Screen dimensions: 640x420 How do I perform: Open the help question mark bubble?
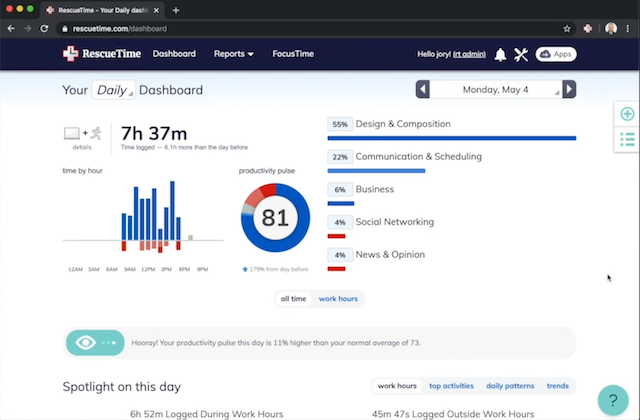pos(613,400)
